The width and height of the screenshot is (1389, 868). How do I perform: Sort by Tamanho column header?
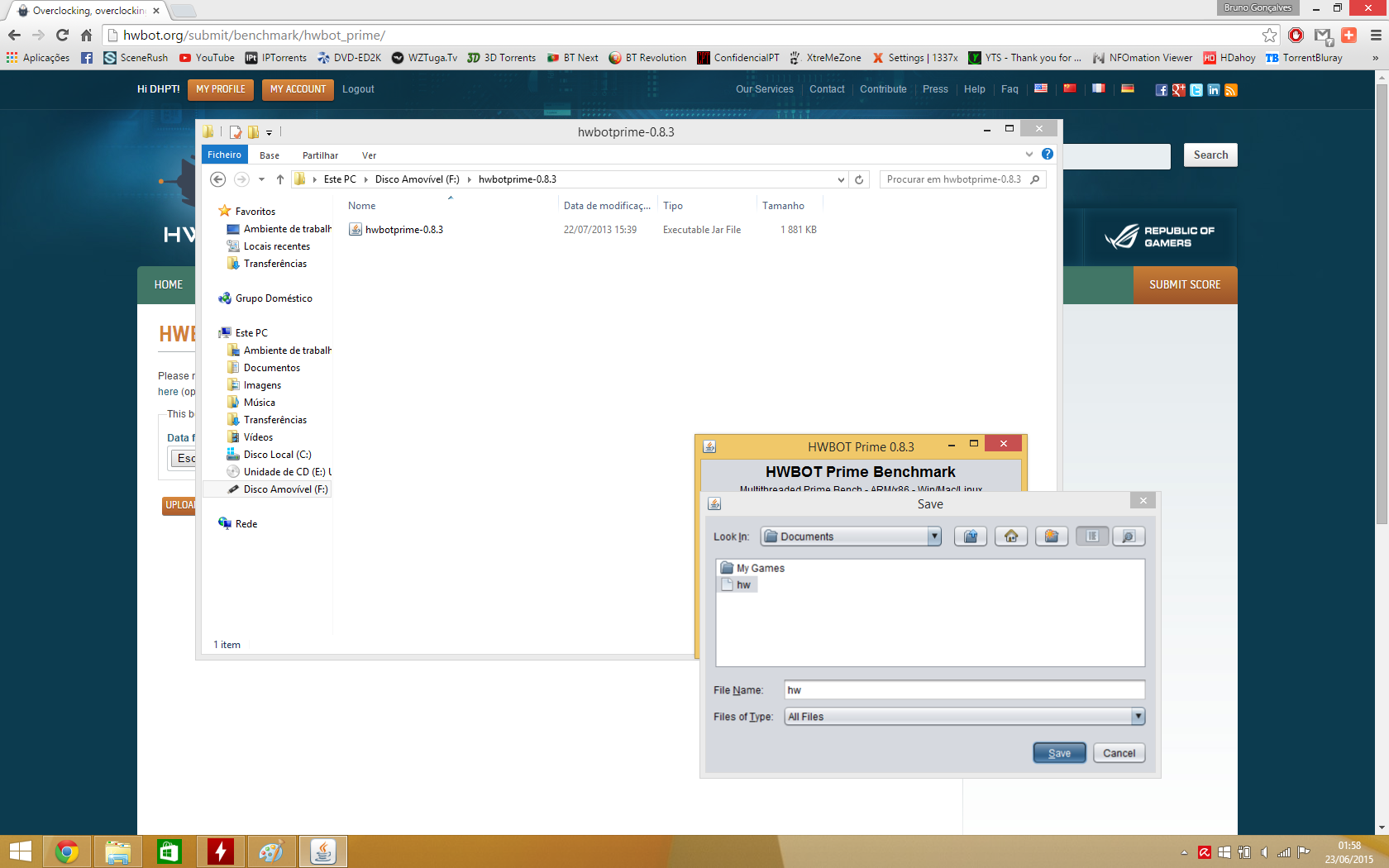coord(783,206)
